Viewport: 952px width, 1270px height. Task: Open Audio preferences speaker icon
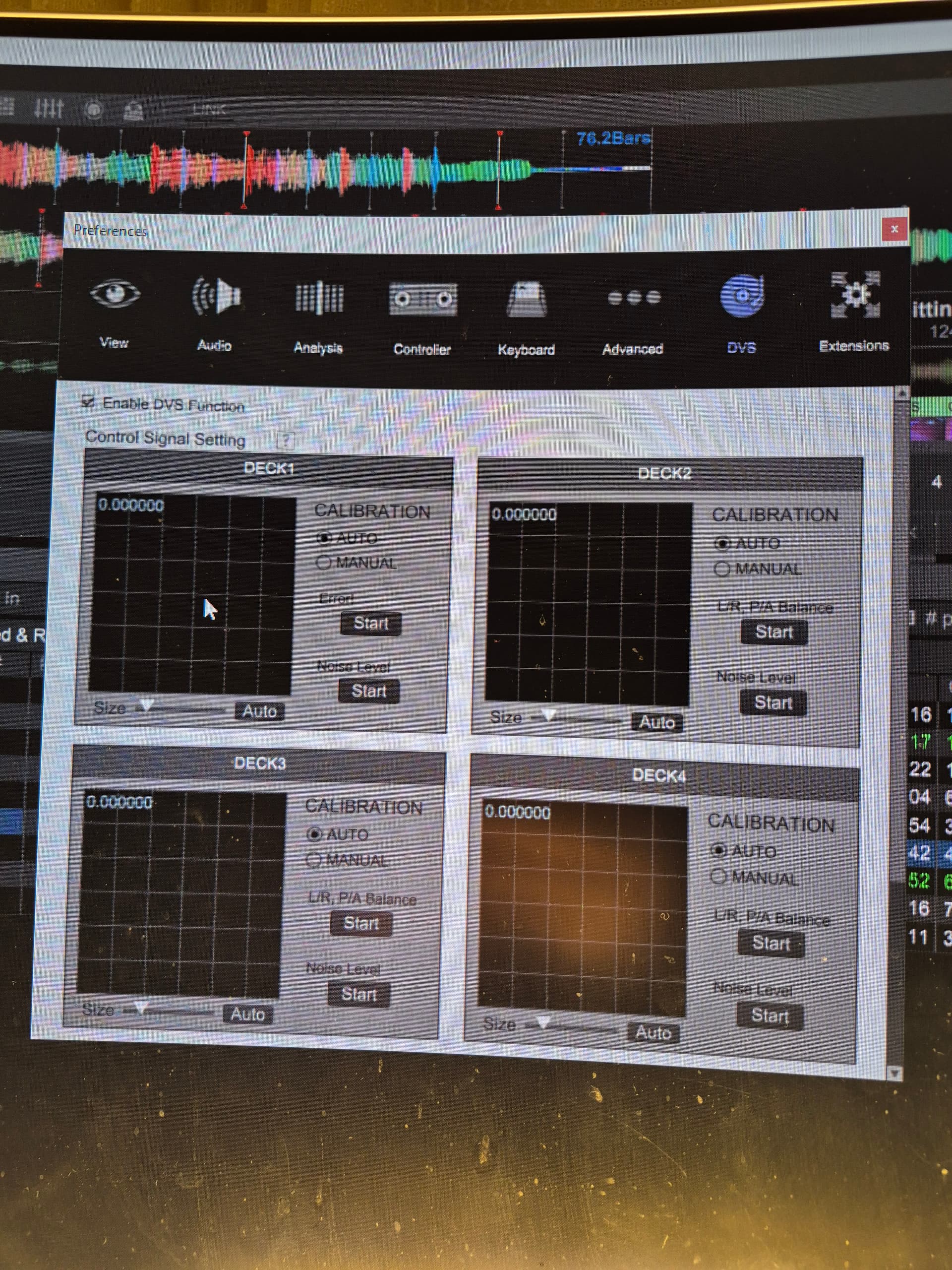(x=216, y=297)
